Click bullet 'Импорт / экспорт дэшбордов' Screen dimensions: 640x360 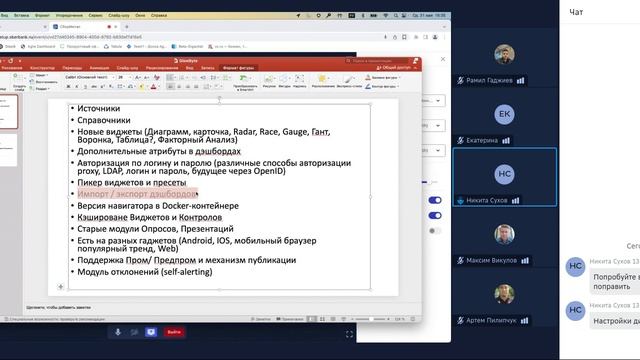[137, 194]
